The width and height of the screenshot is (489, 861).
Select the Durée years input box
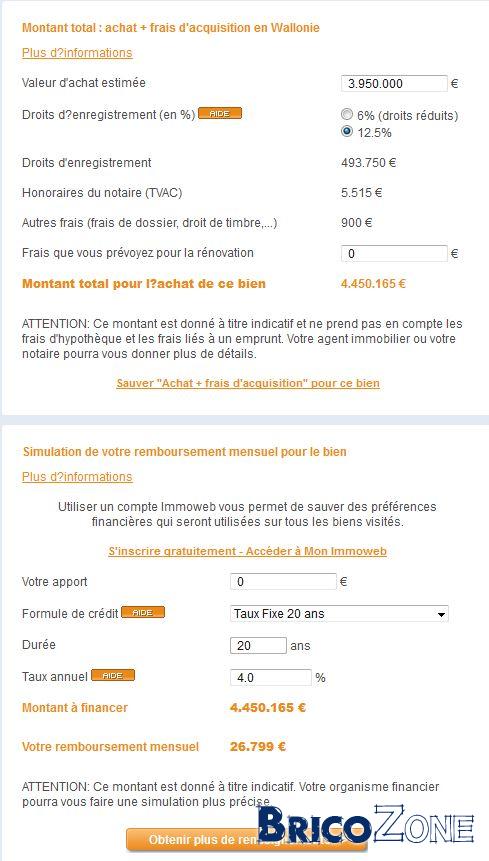258,645
